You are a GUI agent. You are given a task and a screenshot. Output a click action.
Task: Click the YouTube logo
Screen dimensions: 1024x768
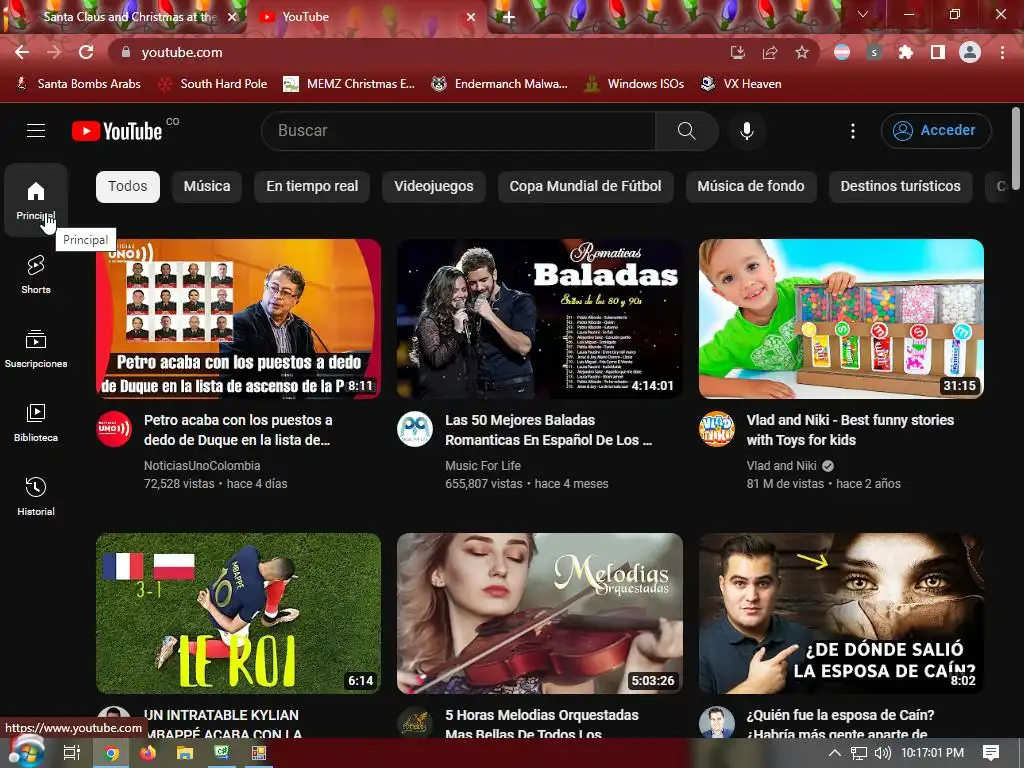tap(117, 131)
